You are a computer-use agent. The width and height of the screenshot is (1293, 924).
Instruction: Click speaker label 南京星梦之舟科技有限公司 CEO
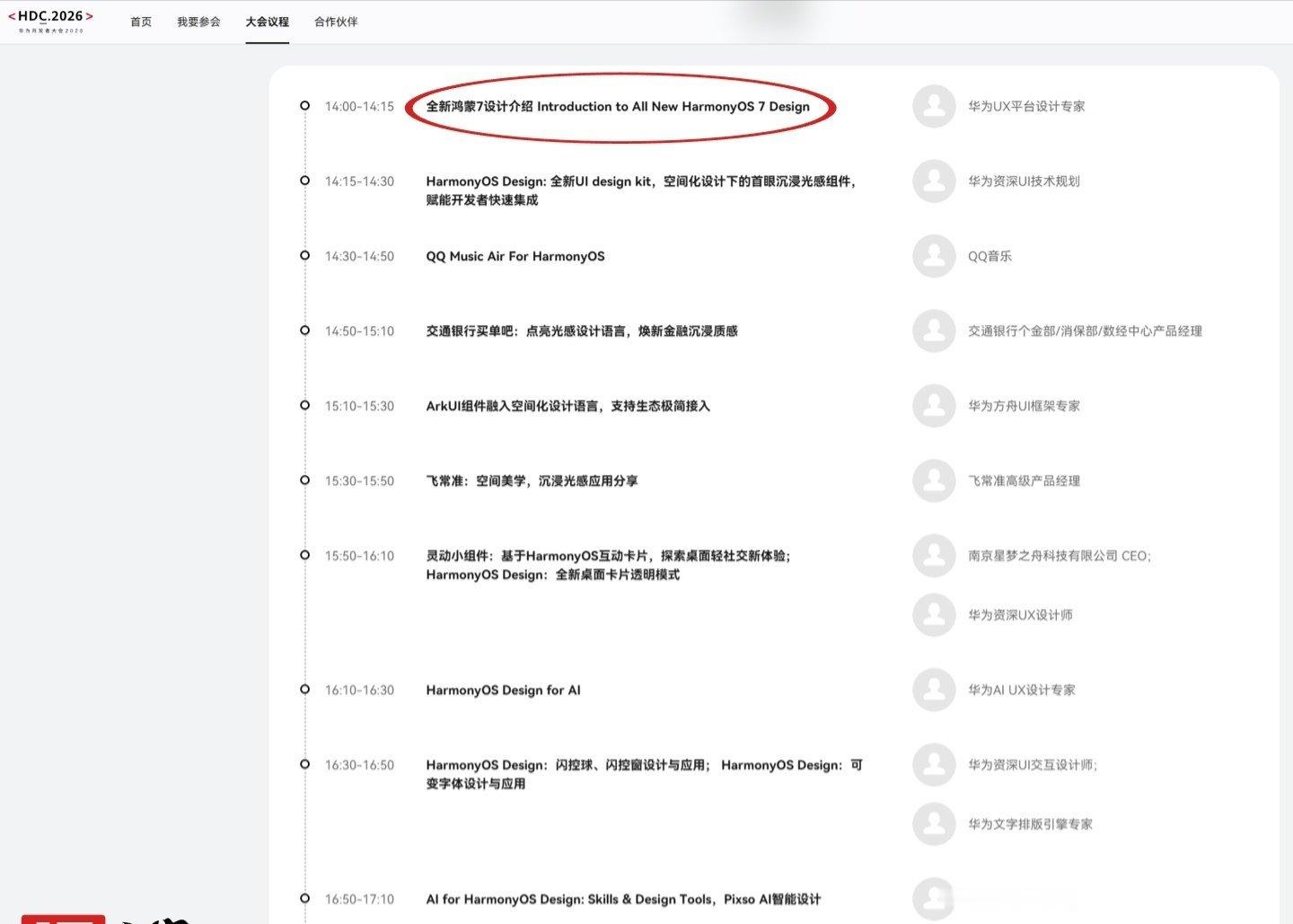1060,556
